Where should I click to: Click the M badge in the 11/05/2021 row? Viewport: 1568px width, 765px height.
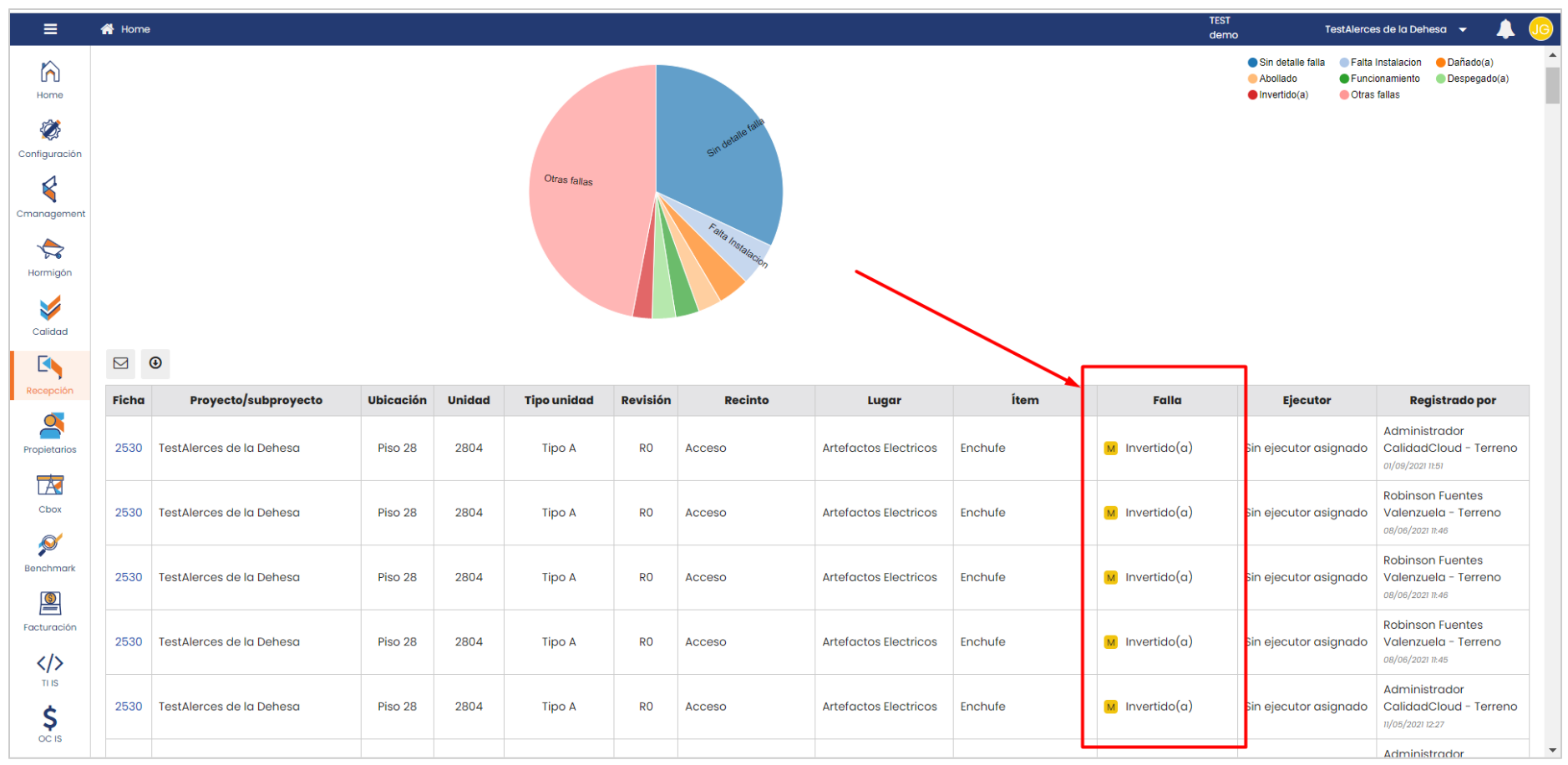click(1110, 707)
